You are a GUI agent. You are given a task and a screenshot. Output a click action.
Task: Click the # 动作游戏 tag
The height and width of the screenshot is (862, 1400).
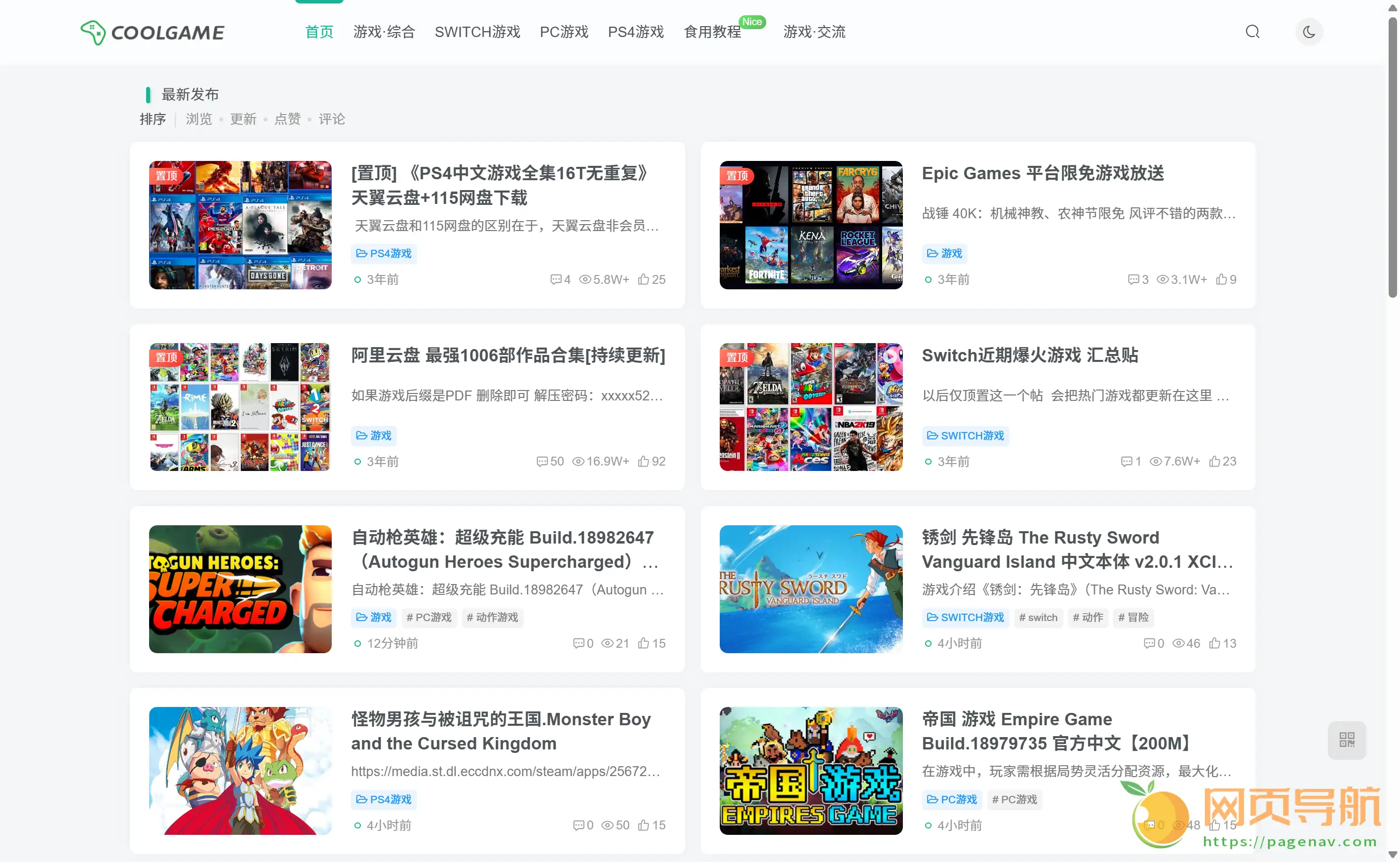click(492, 618)
